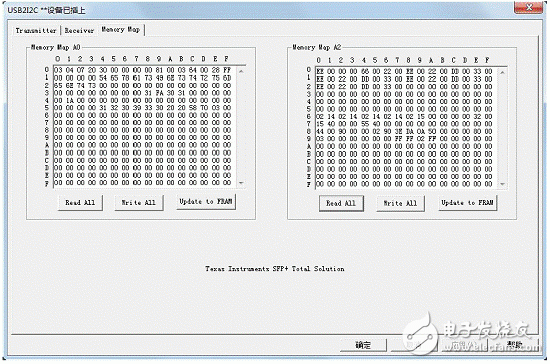This screenshot has height=364, width=550.
Task: Switch to the Transmitter tab
Action: [36, 31]
